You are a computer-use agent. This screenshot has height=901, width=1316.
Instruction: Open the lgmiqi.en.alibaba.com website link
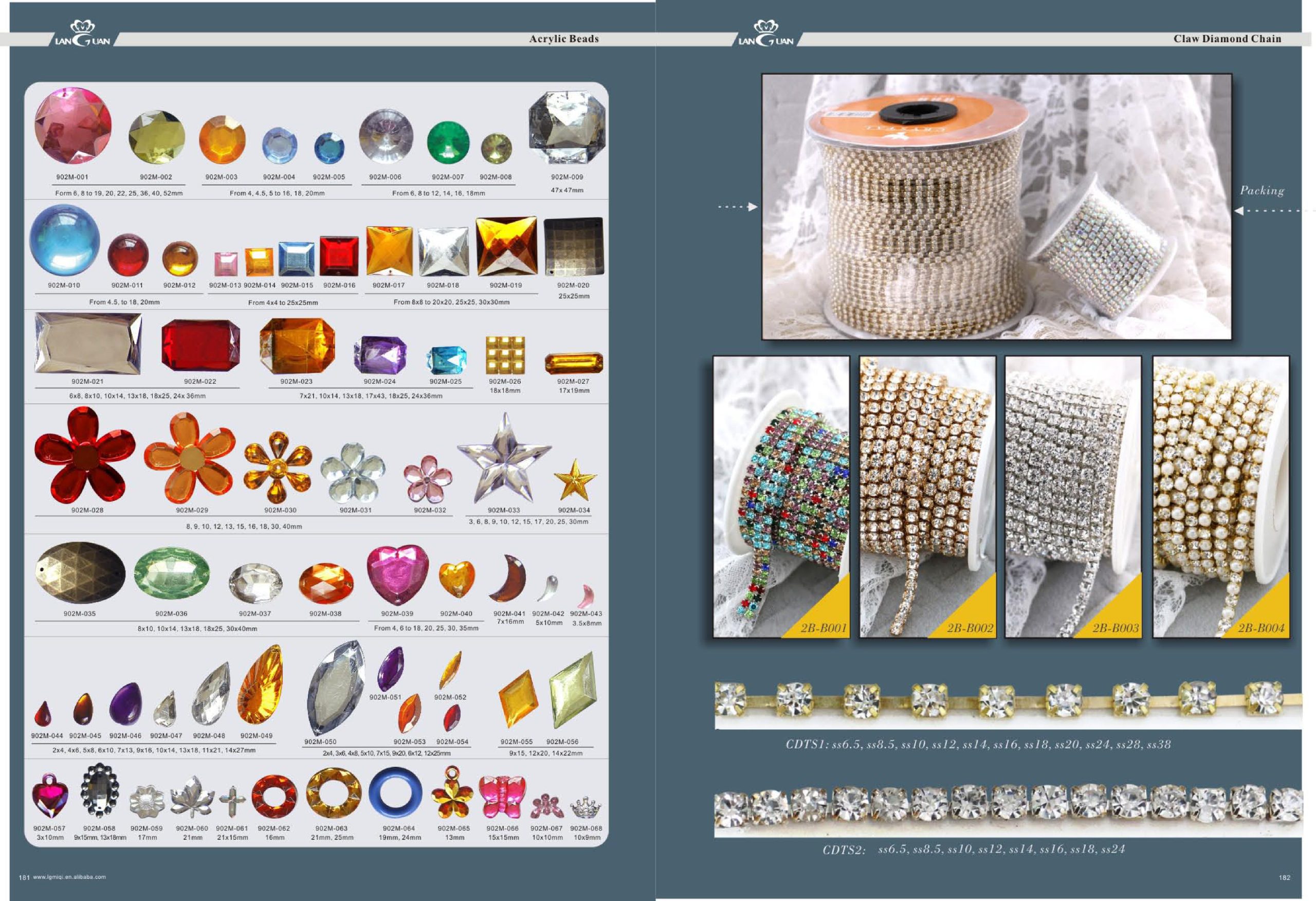(69, 877)
